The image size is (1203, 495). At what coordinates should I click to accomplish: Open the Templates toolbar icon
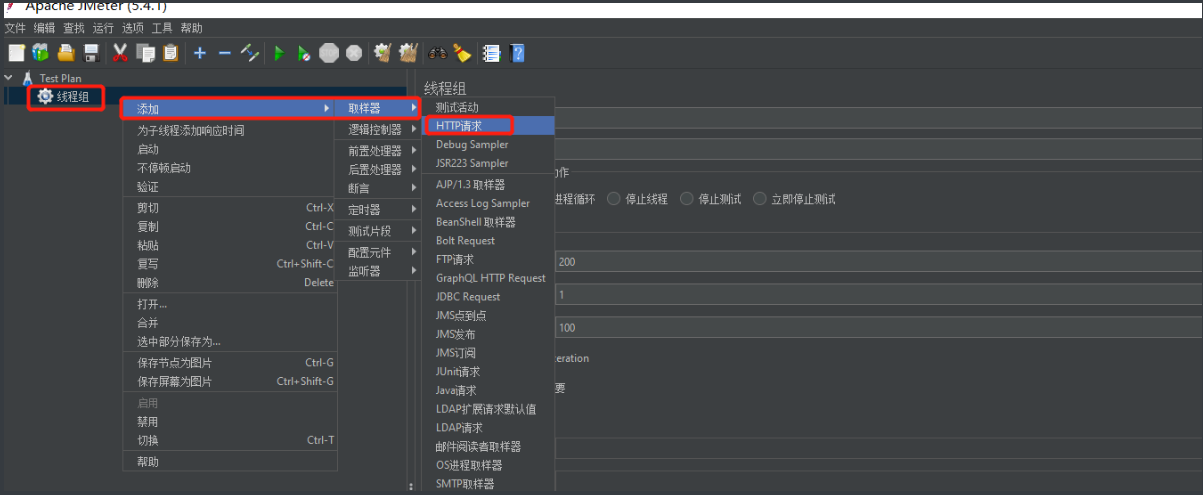[40, 53]
